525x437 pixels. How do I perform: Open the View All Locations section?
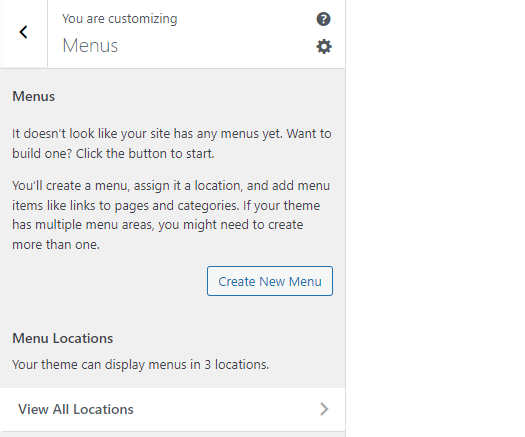[172, 409]
